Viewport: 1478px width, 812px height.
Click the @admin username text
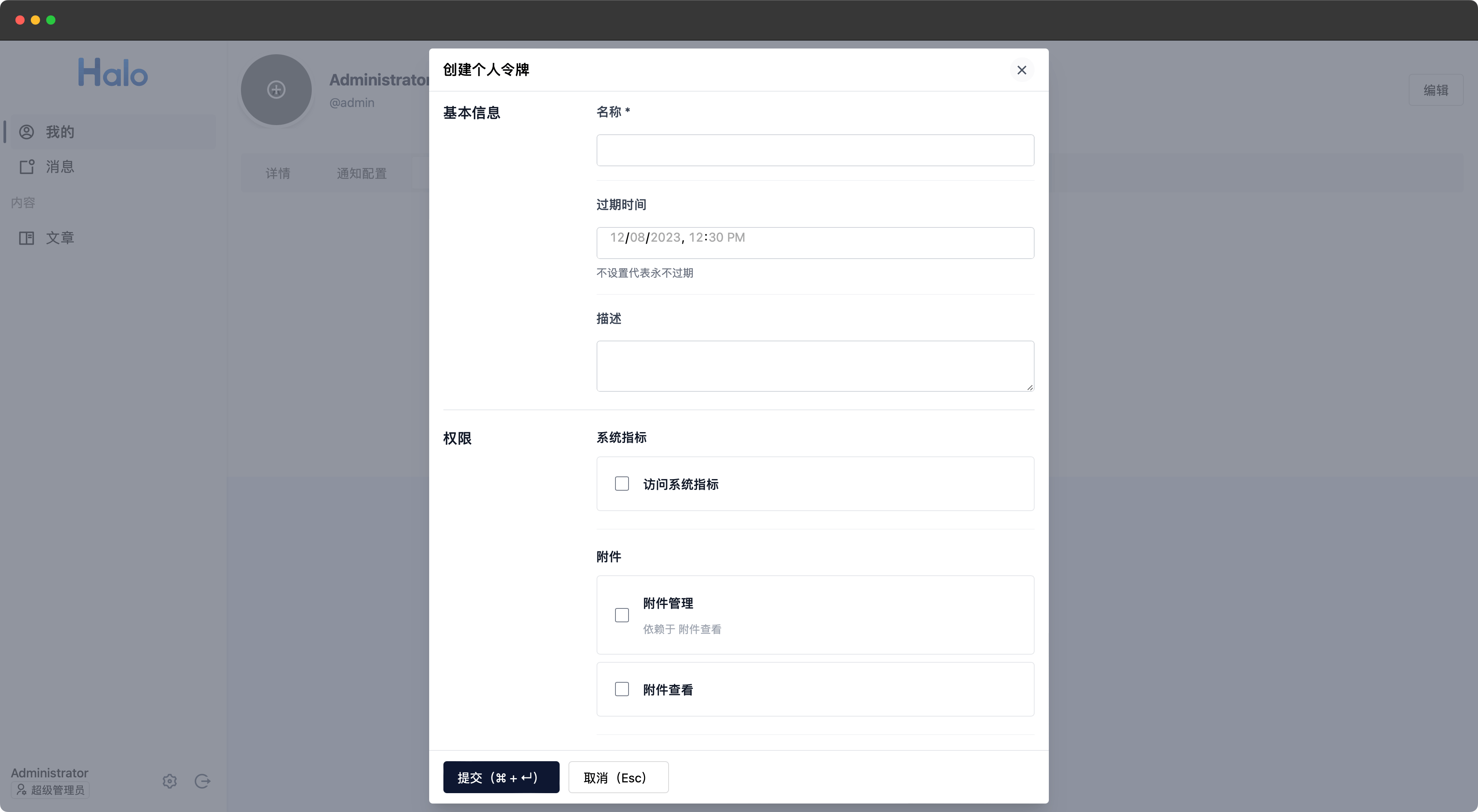352,103
